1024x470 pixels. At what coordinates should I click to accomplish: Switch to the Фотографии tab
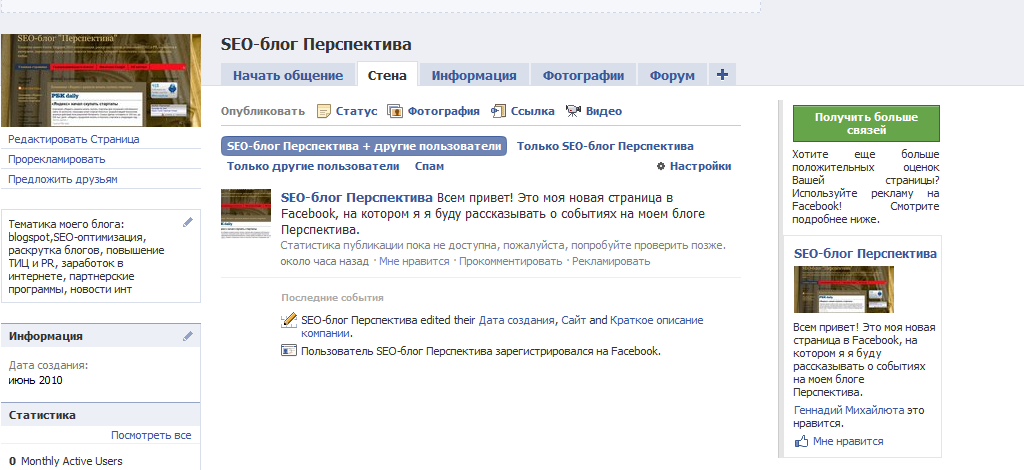(583, 75)
